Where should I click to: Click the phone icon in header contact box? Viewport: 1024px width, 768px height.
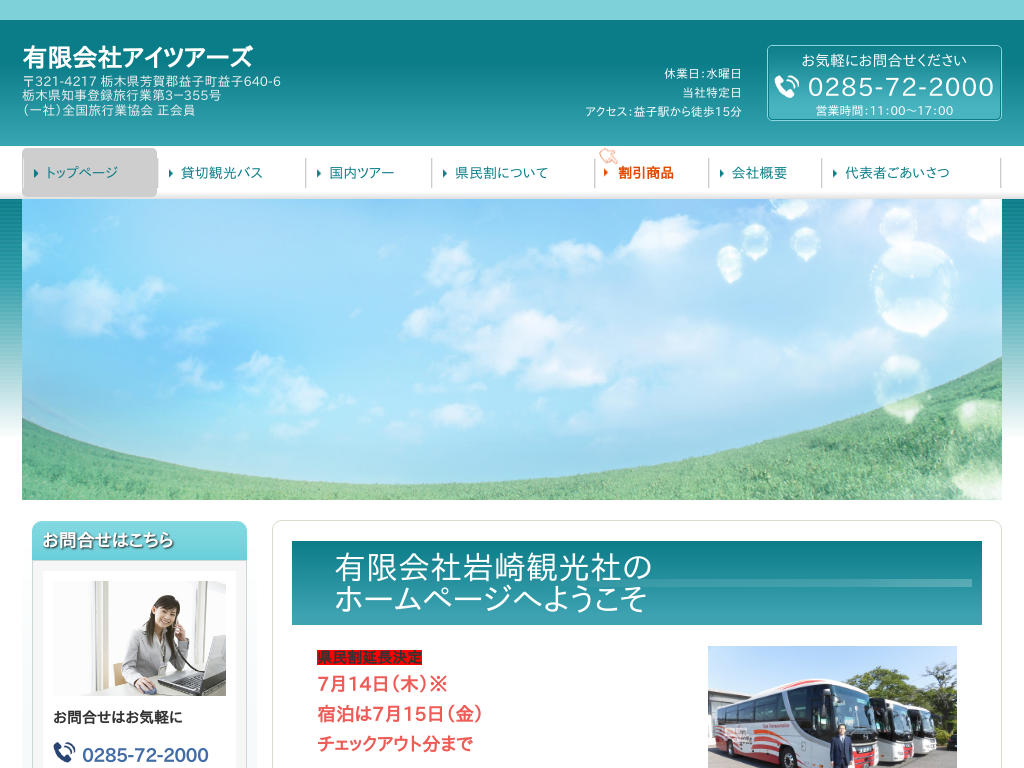(787, 87)
